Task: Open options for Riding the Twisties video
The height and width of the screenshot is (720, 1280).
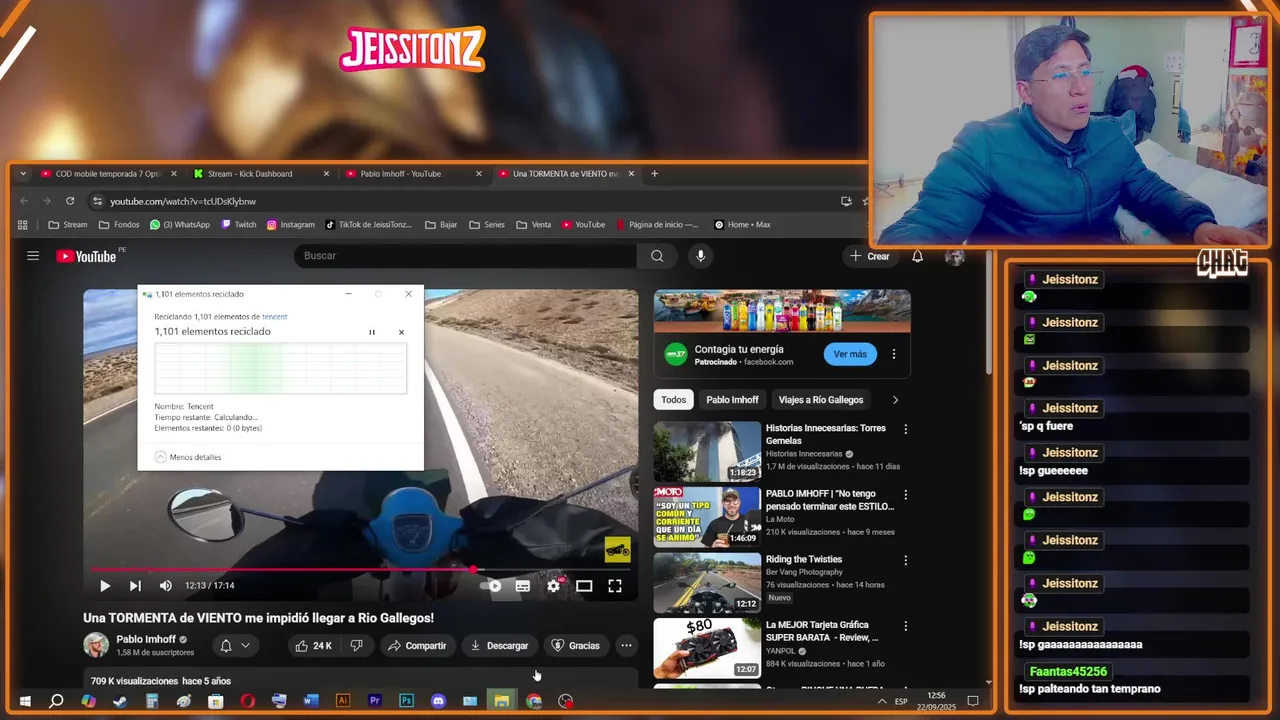Action: click(x=905, y=560)
